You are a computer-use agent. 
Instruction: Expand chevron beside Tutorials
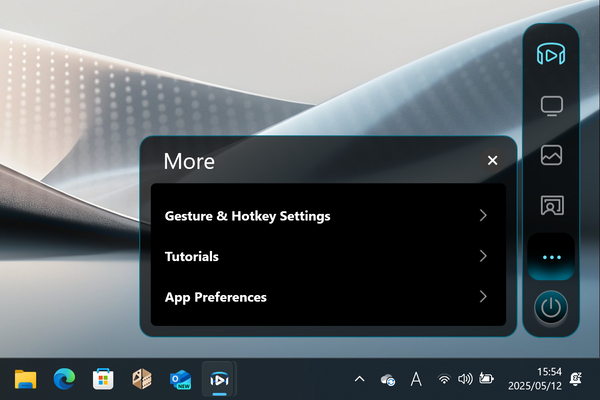coord(483,256)
